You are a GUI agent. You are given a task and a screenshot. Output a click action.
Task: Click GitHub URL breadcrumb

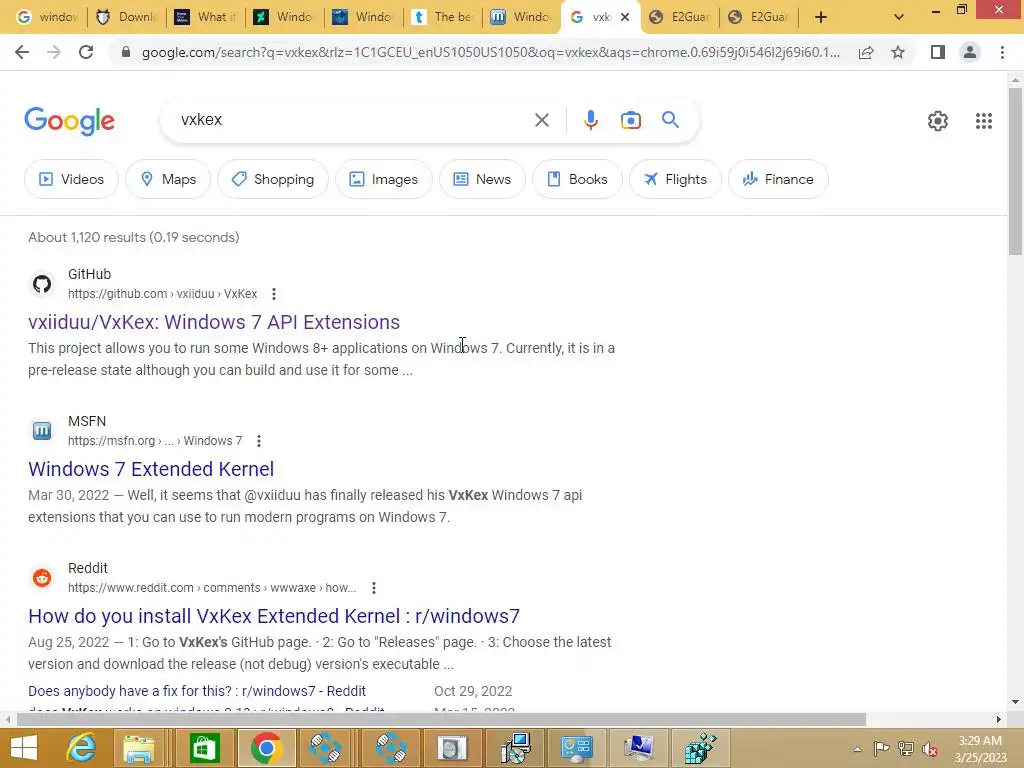[163, 294]
